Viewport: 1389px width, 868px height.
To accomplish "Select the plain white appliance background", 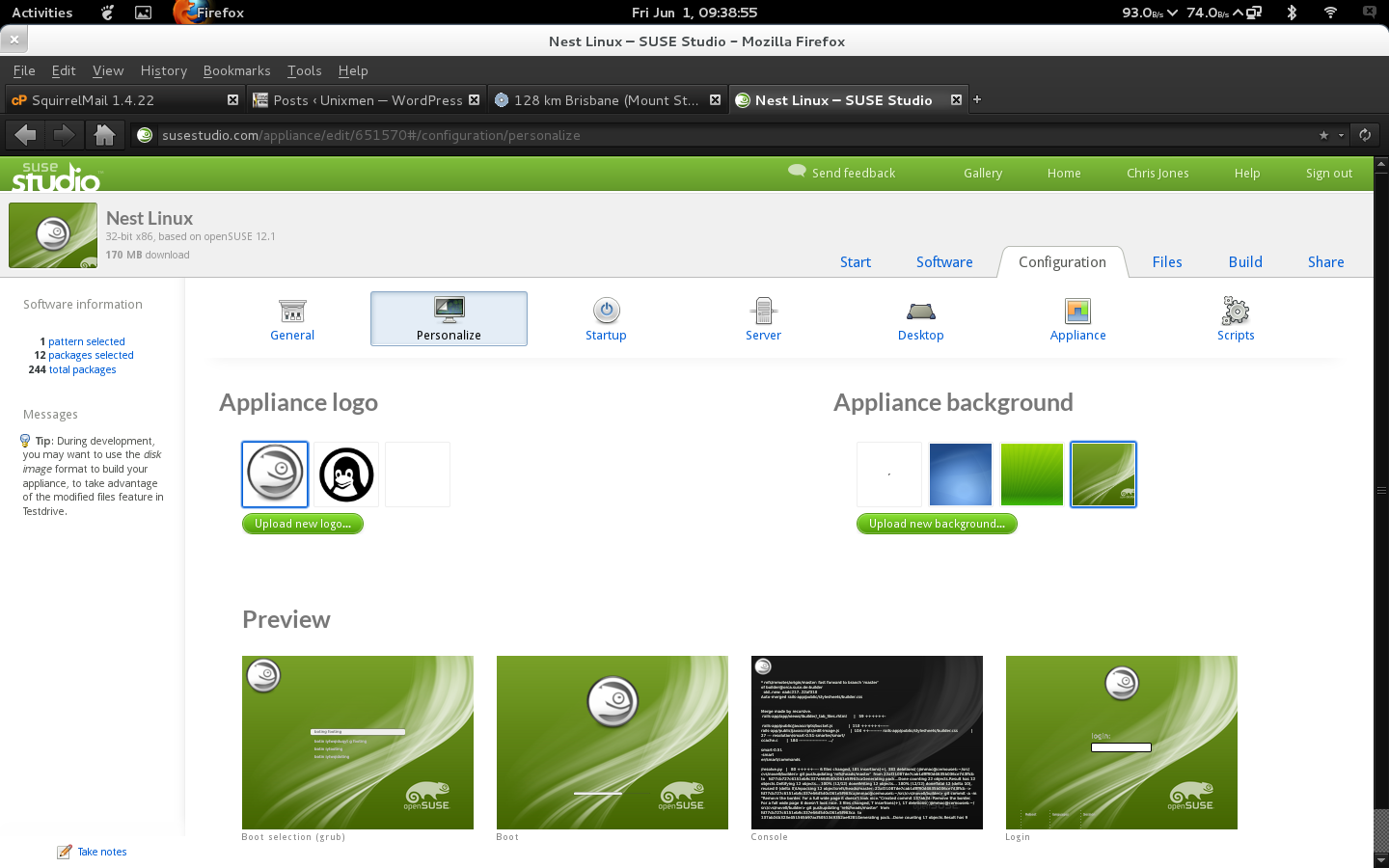I will pos(889,475).
